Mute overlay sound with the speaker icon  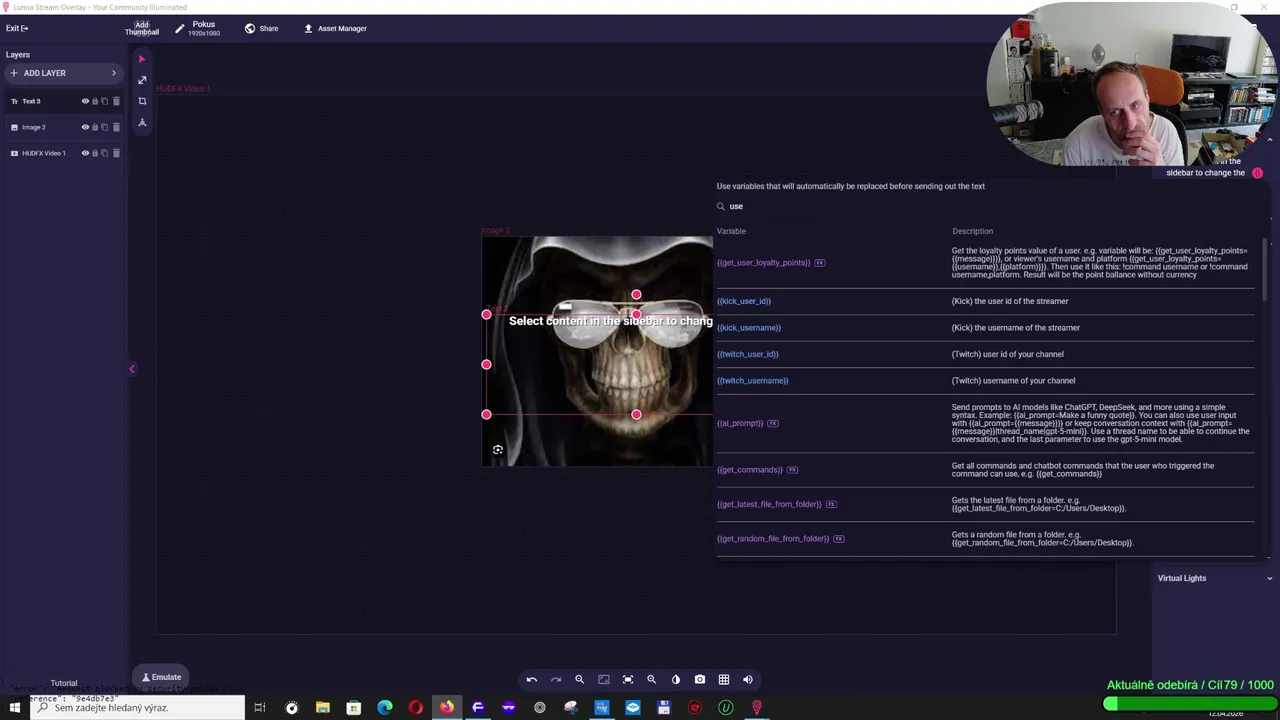pyautogui.click(x=748, y=680)
